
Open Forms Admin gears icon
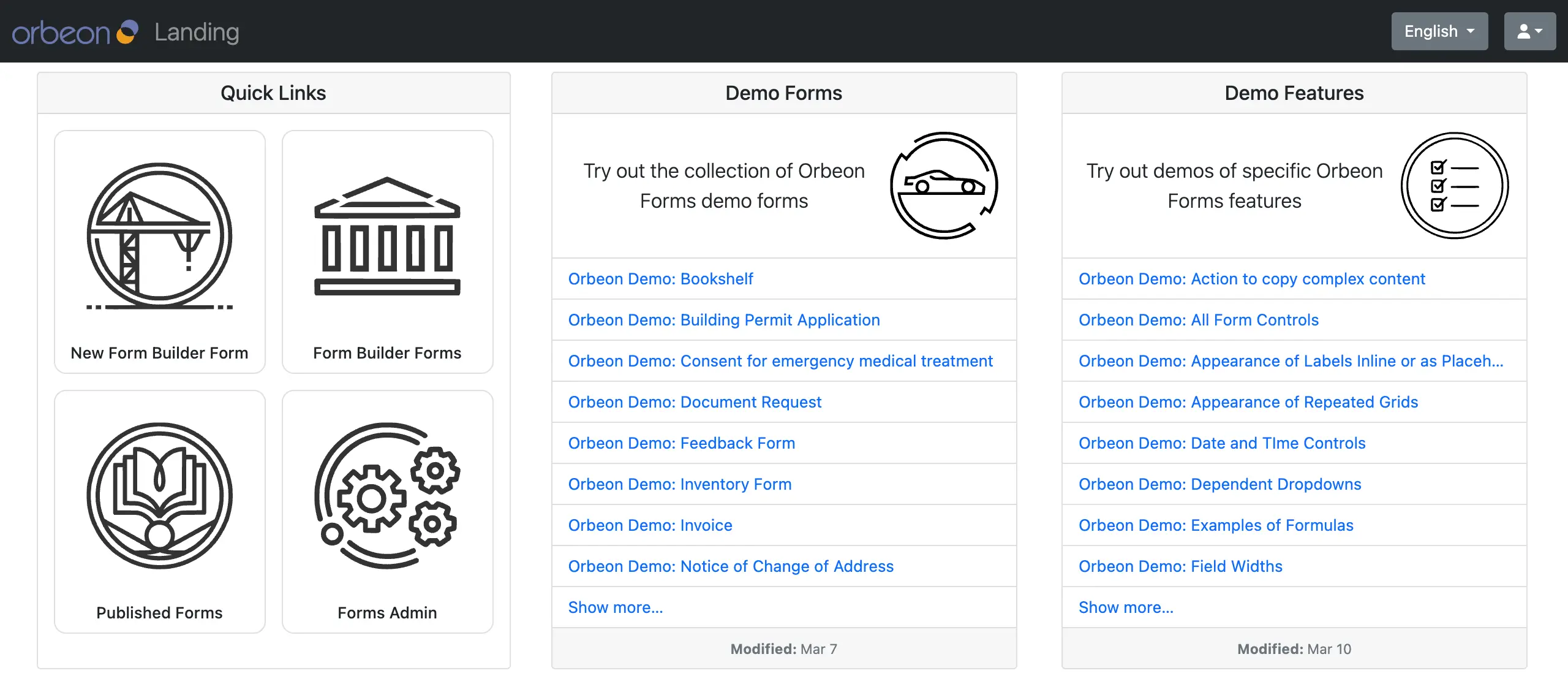point(387,495)
